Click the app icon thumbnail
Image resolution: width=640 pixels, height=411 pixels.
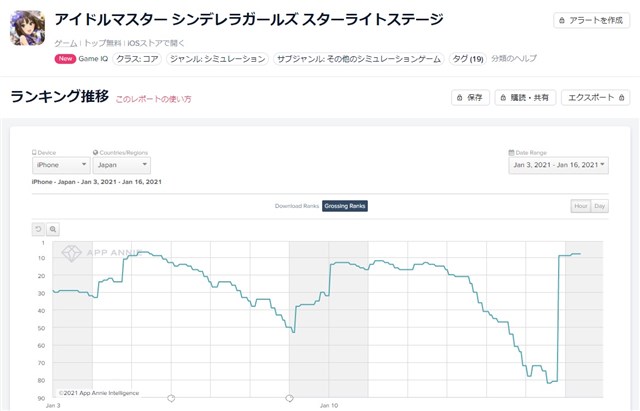coord(27,28)
